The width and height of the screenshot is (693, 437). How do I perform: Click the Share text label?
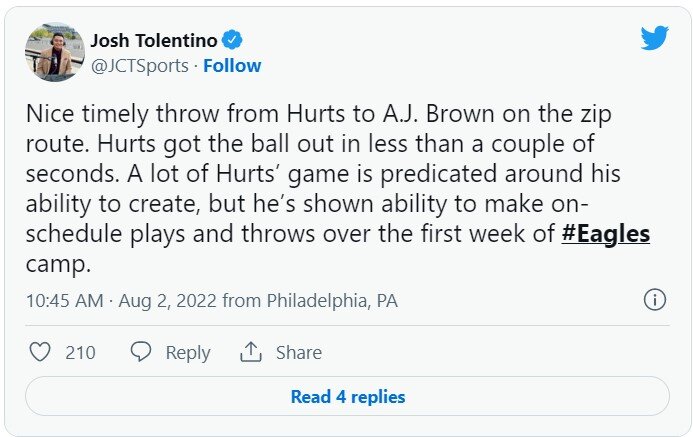pyautogui.click(x=298, y=352)
